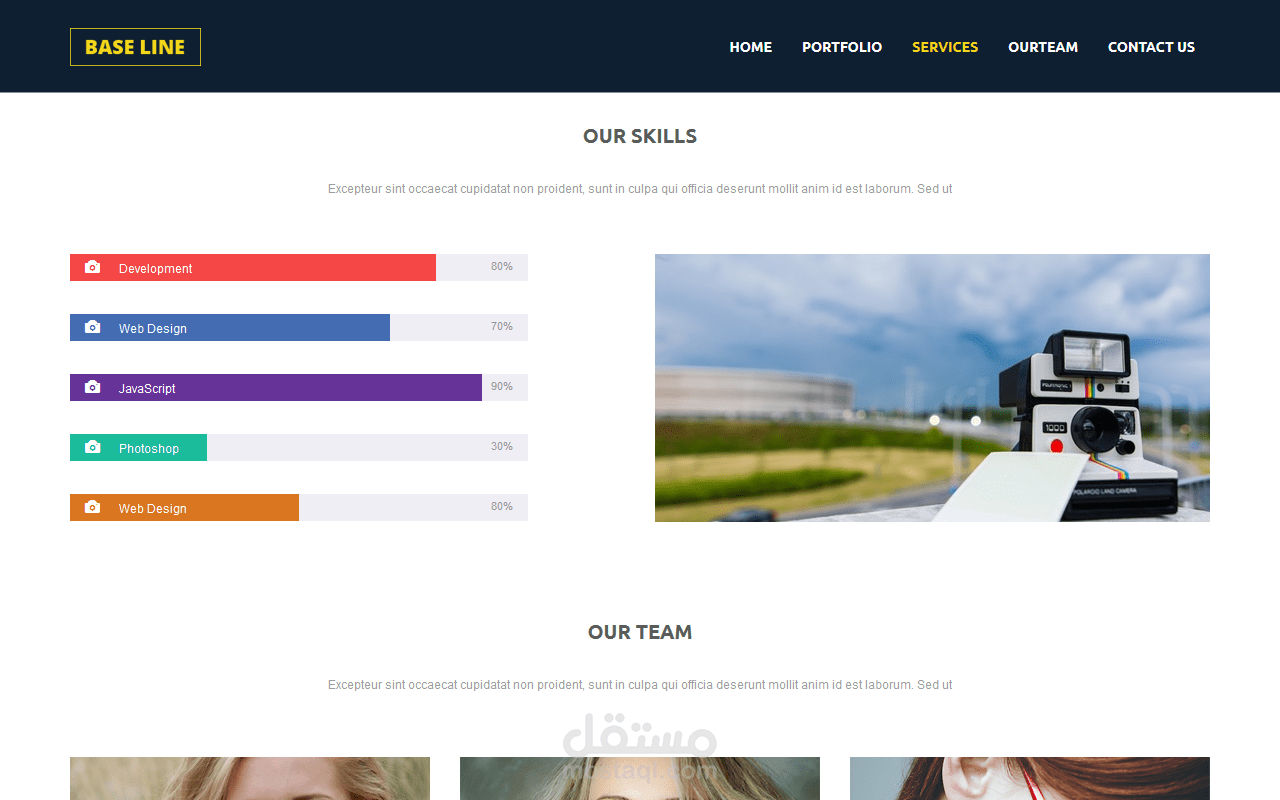The width and height of the screenshot is (1280, 800).
Task: Click the 30% label
Action: click(x=502, y=446)
